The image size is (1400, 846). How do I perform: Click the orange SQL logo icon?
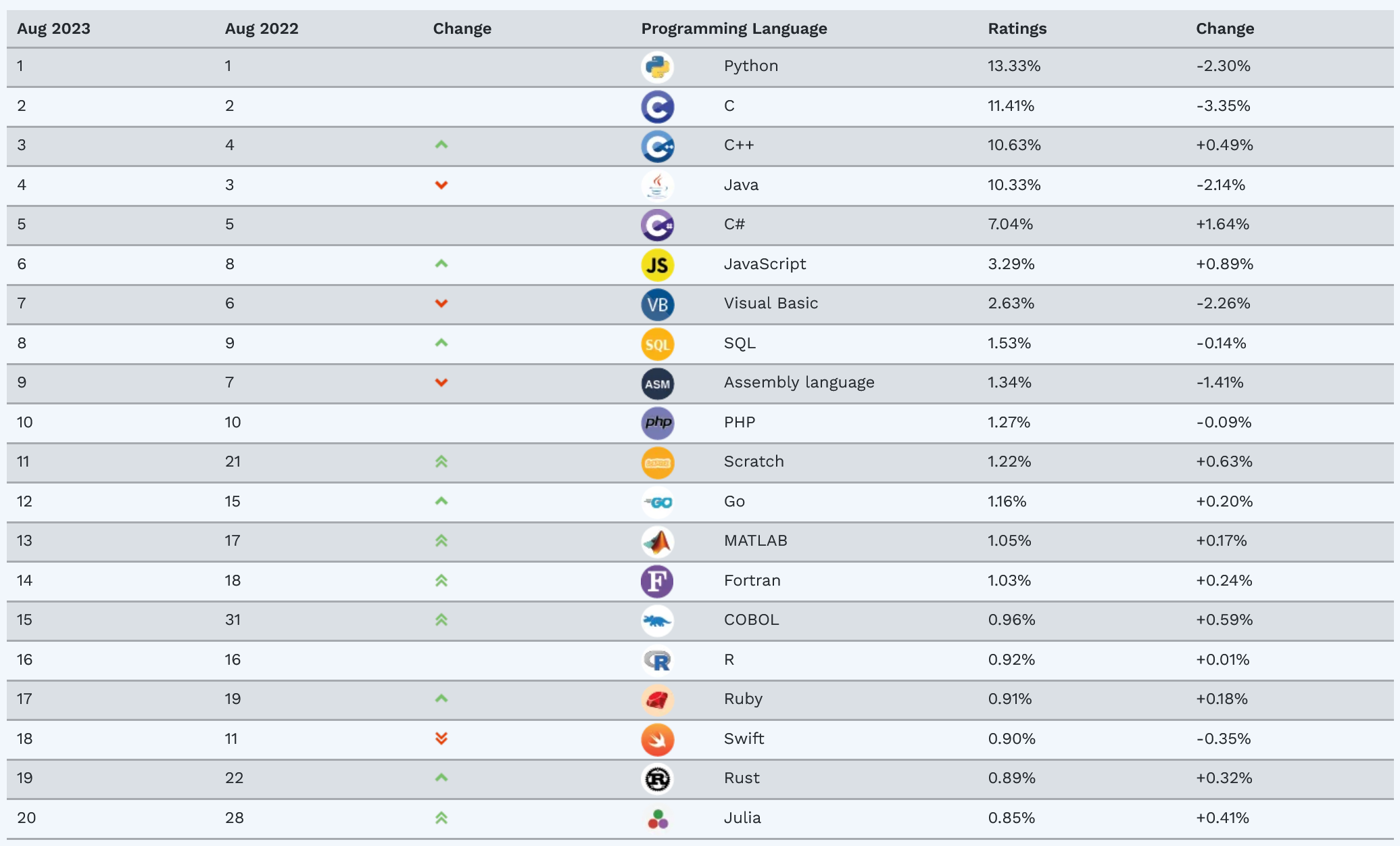pos(657,344)
